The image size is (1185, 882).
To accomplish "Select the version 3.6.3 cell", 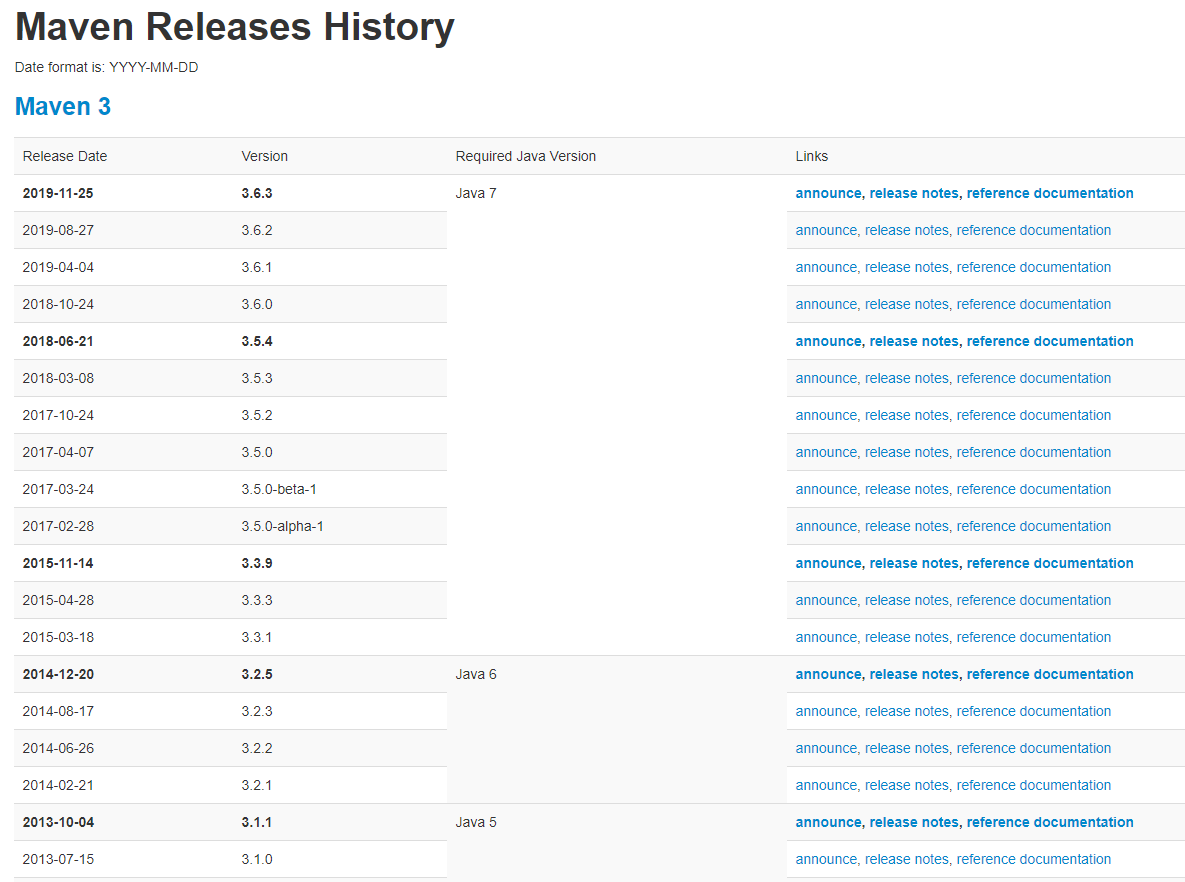I will [340, 193].
